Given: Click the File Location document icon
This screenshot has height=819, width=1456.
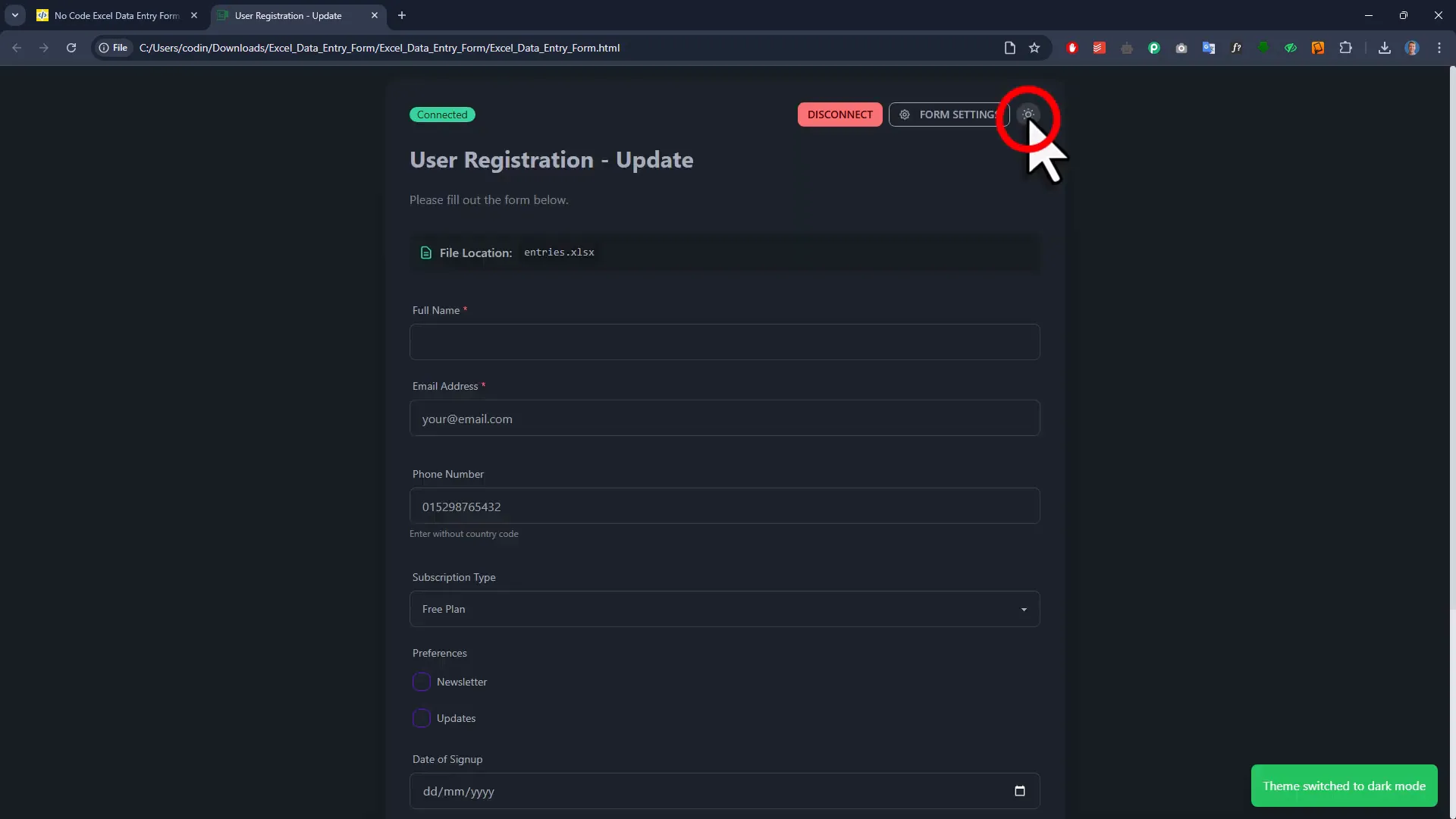Looking at the screenshot, I should click(x=426, y=253).
